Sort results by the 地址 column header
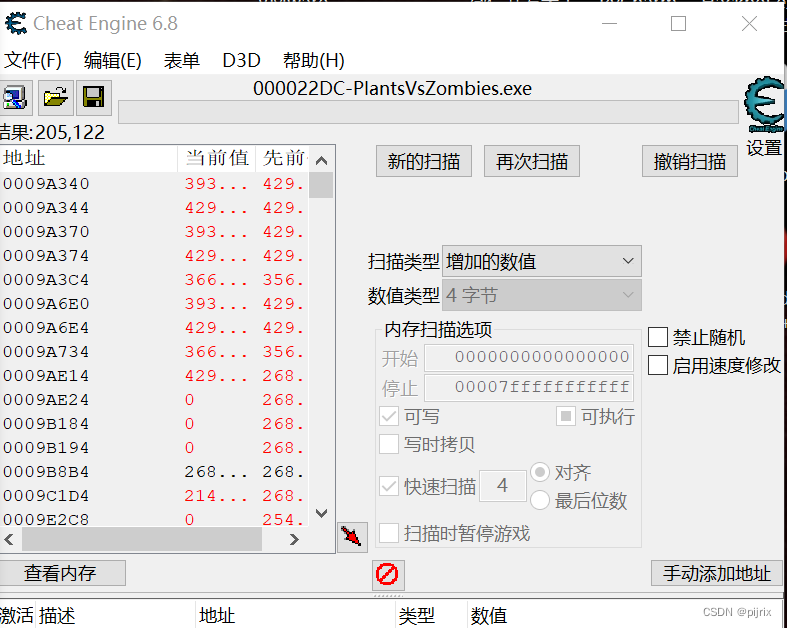Screen dimensions: 787x628 [x=89, y=158]
